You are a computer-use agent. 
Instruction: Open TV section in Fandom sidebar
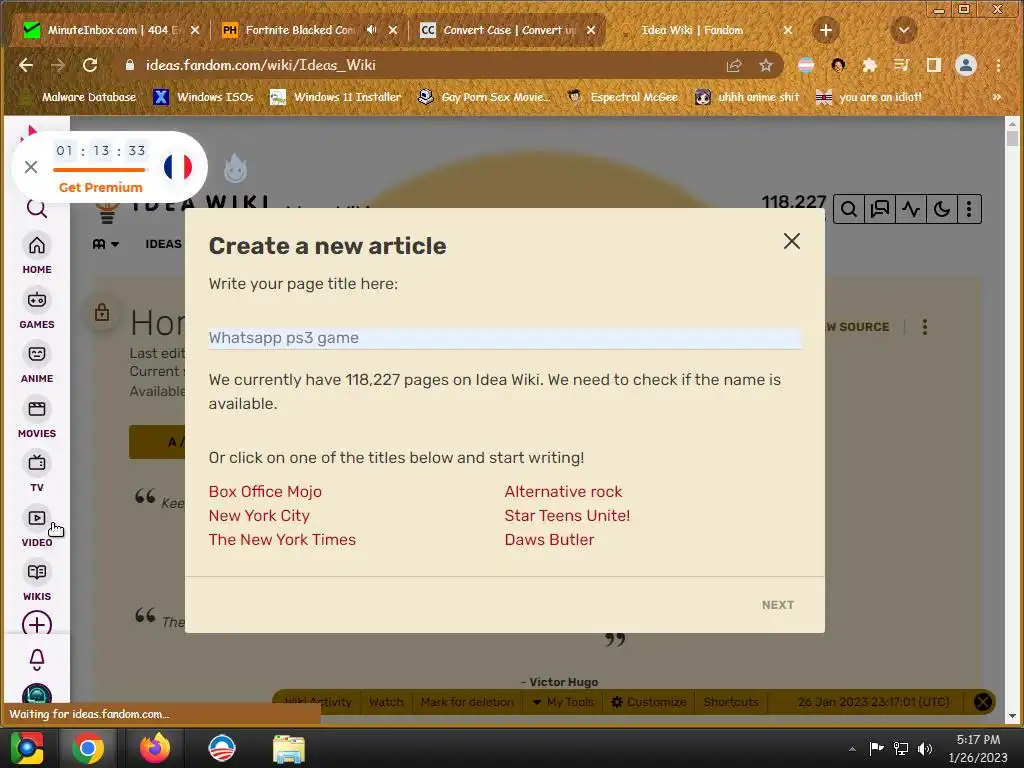tap(37, 472)
